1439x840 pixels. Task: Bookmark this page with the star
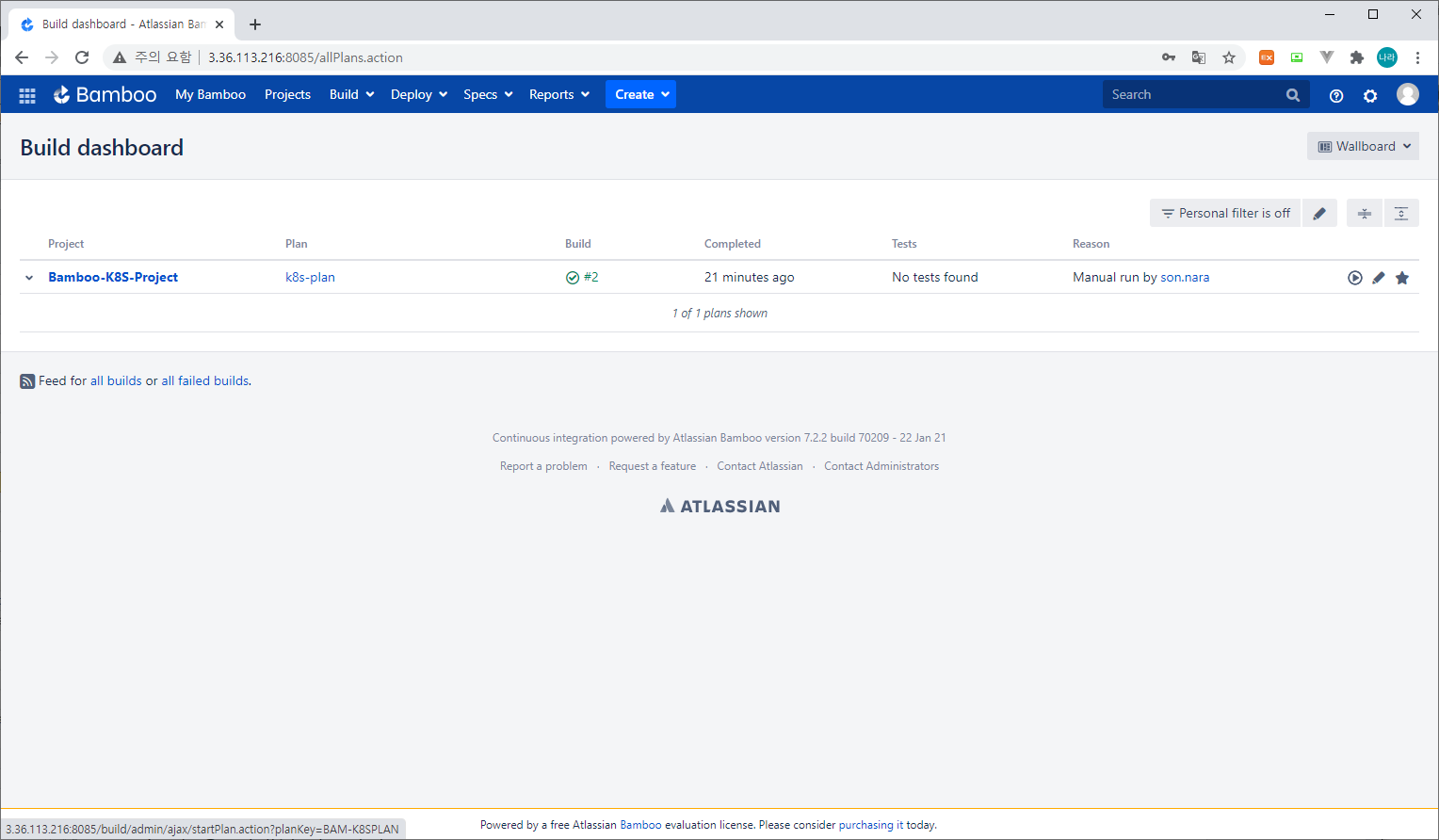coord(1229,57)
